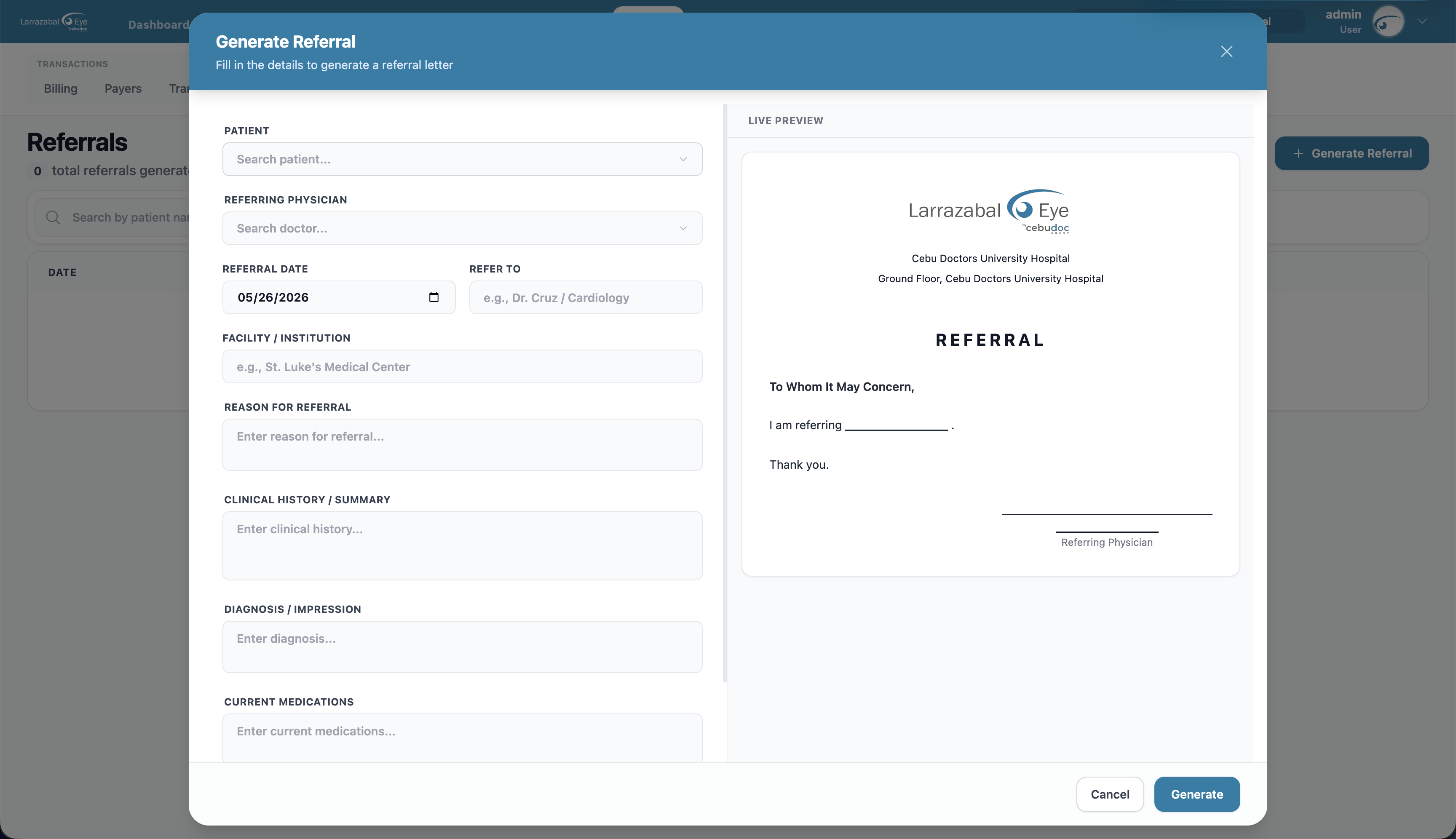Click the Referrals page heading
Screen dimensions: 1456x839
[77, 142]
